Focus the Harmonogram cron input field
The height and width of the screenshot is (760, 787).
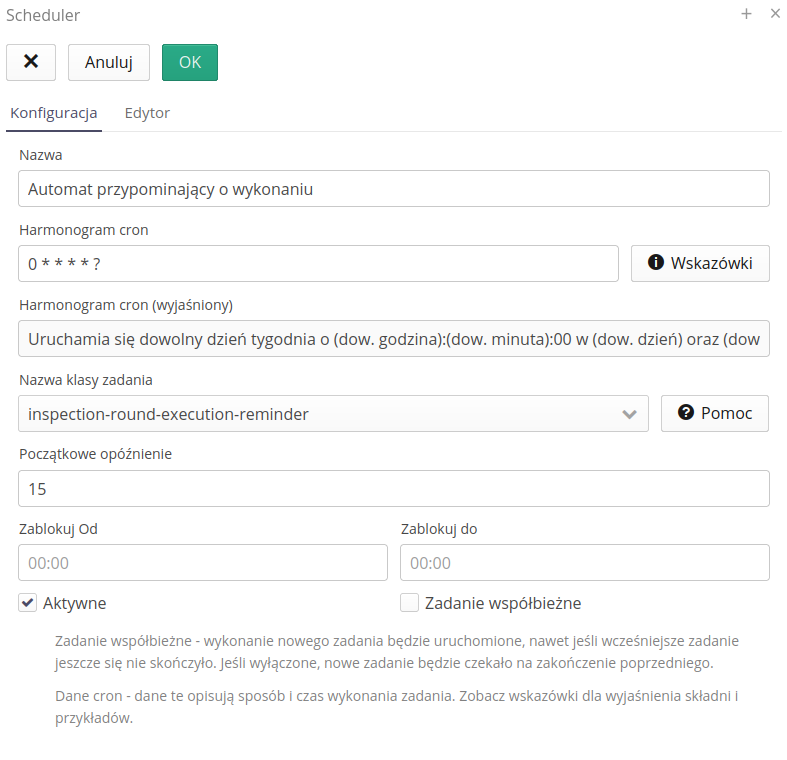point(318,264)
